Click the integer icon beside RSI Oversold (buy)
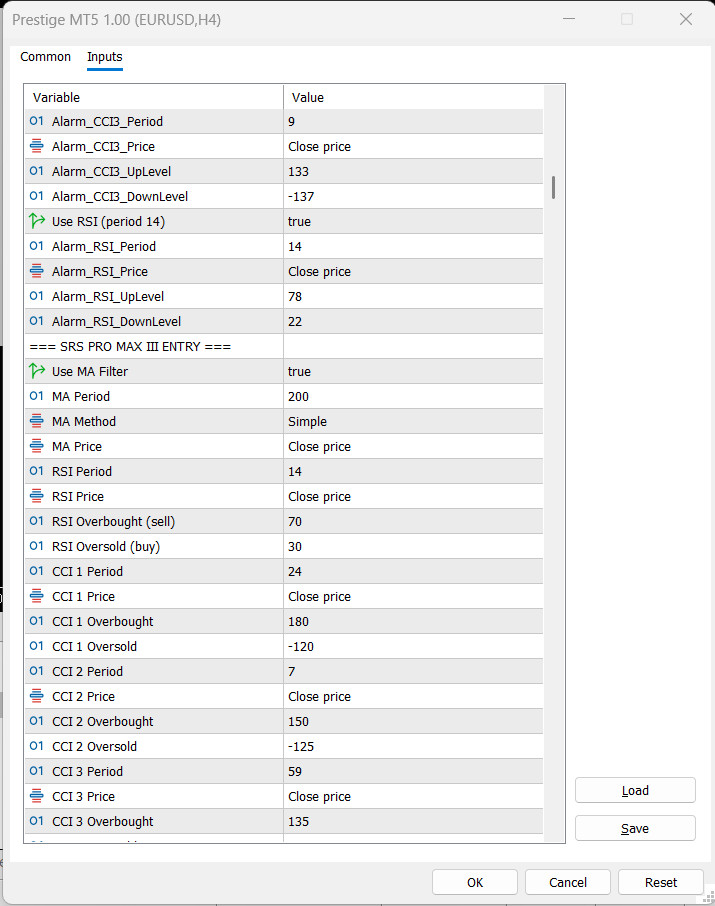Image resolution: width=715 pixels, height=906 pixels. click(x=36, y=546)
